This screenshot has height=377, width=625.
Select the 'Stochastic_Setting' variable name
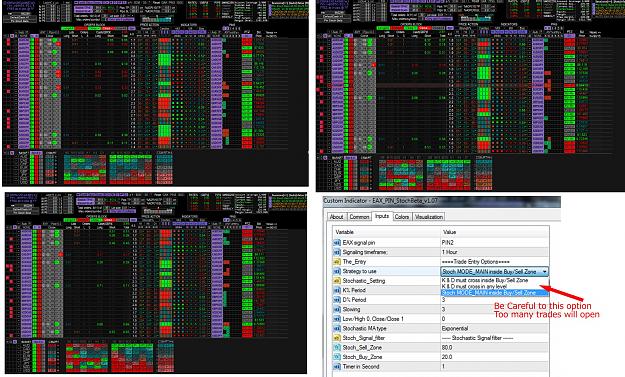364,281
